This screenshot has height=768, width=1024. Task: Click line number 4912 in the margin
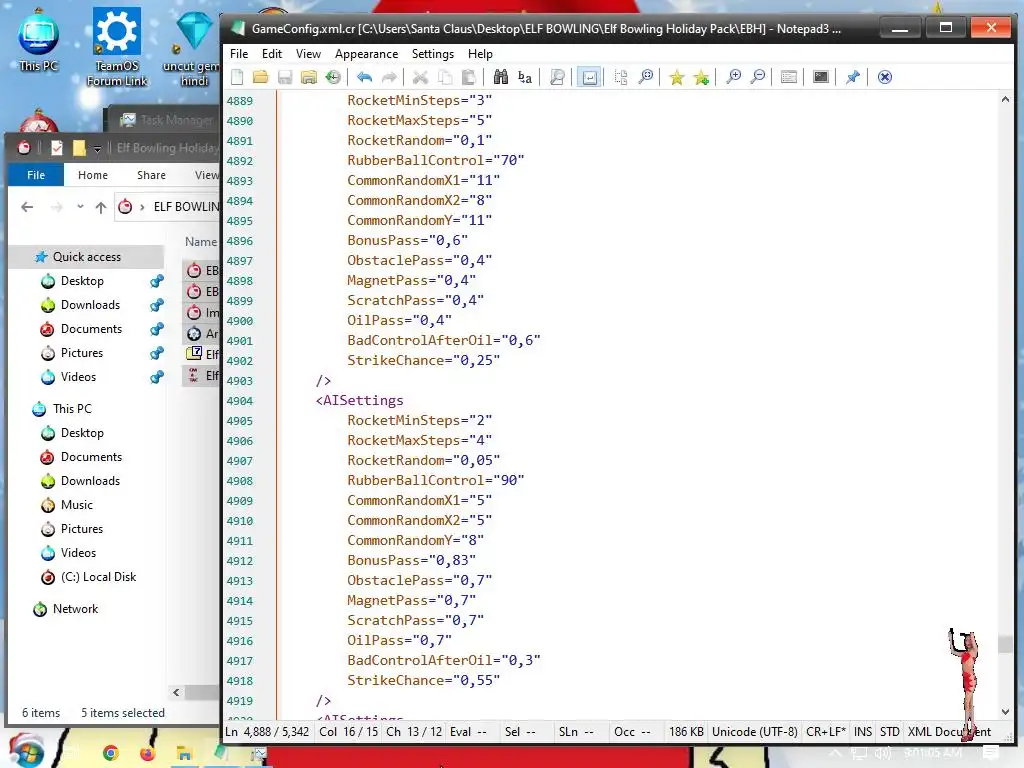pos(240,561)
